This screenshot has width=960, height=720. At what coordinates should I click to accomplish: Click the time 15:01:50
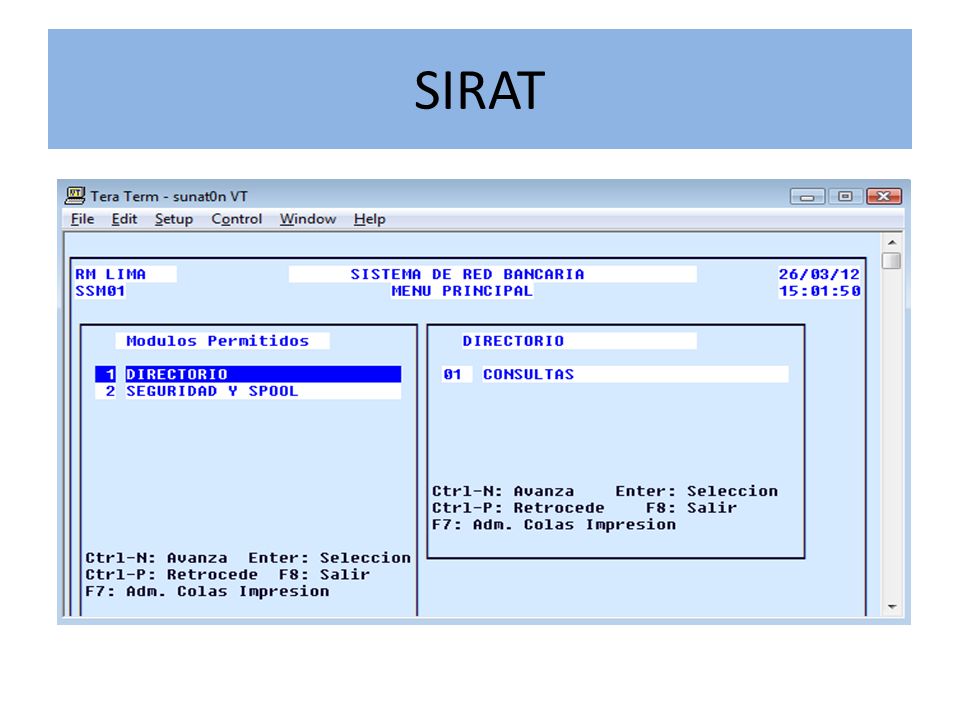pos(819,291)
